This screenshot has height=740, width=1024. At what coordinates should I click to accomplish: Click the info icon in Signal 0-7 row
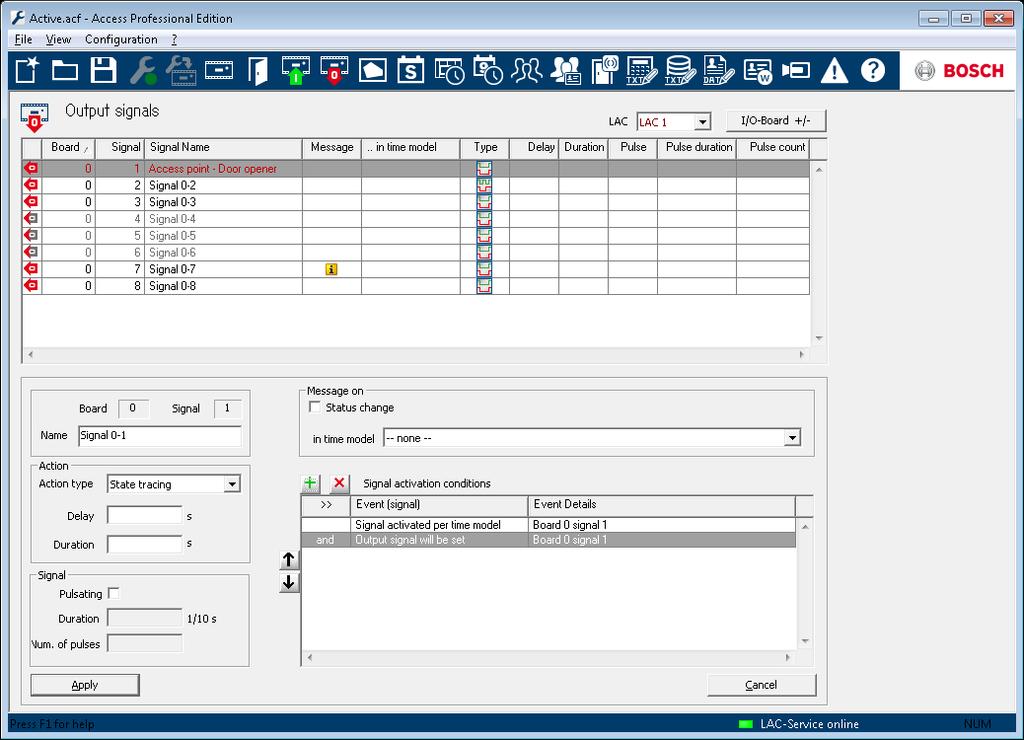[x=331, y=269]
